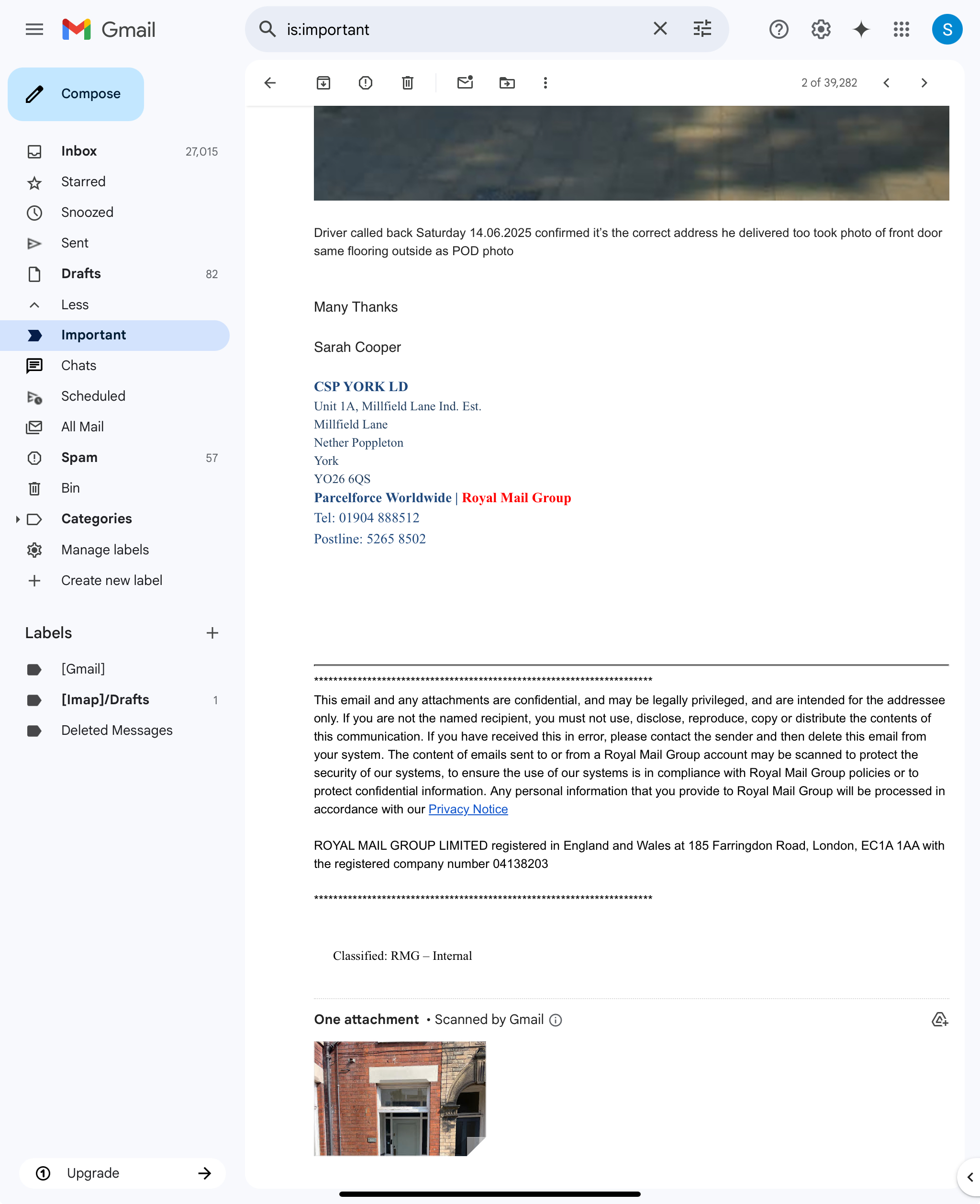Click Manage labels

[x=114, y=550]
